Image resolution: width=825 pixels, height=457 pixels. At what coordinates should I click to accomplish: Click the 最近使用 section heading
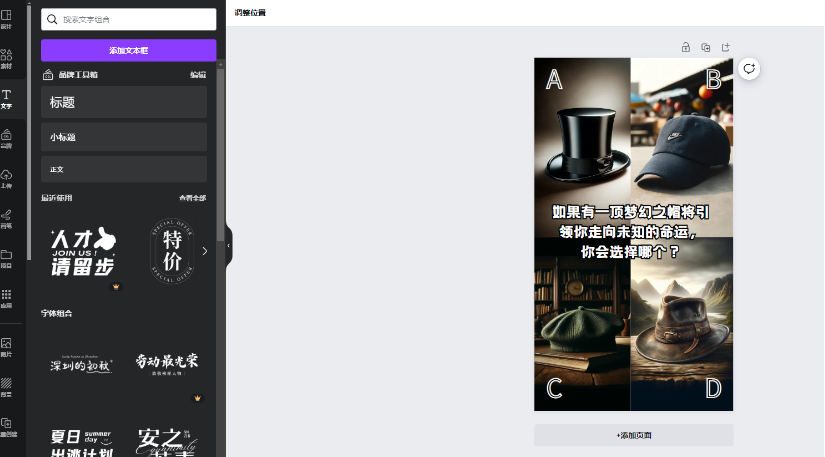tap(56, 198)
